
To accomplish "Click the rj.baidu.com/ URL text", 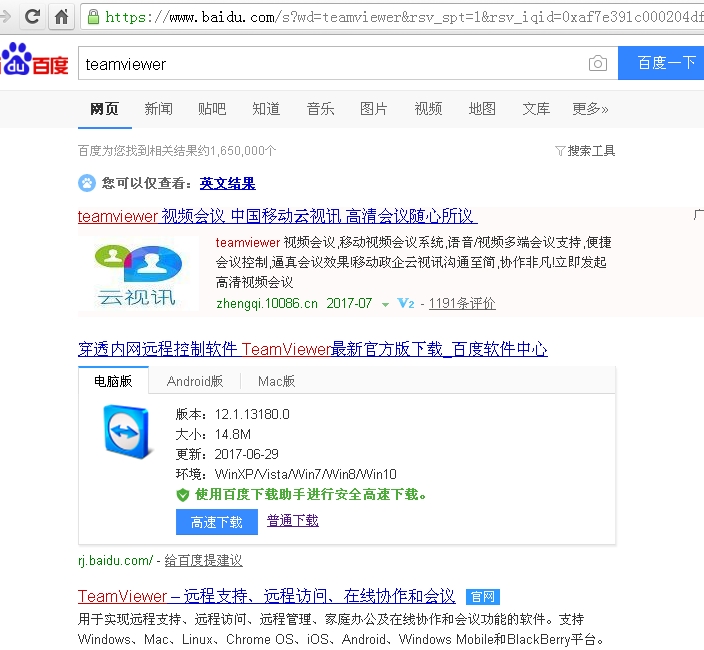I will [115, 561].
